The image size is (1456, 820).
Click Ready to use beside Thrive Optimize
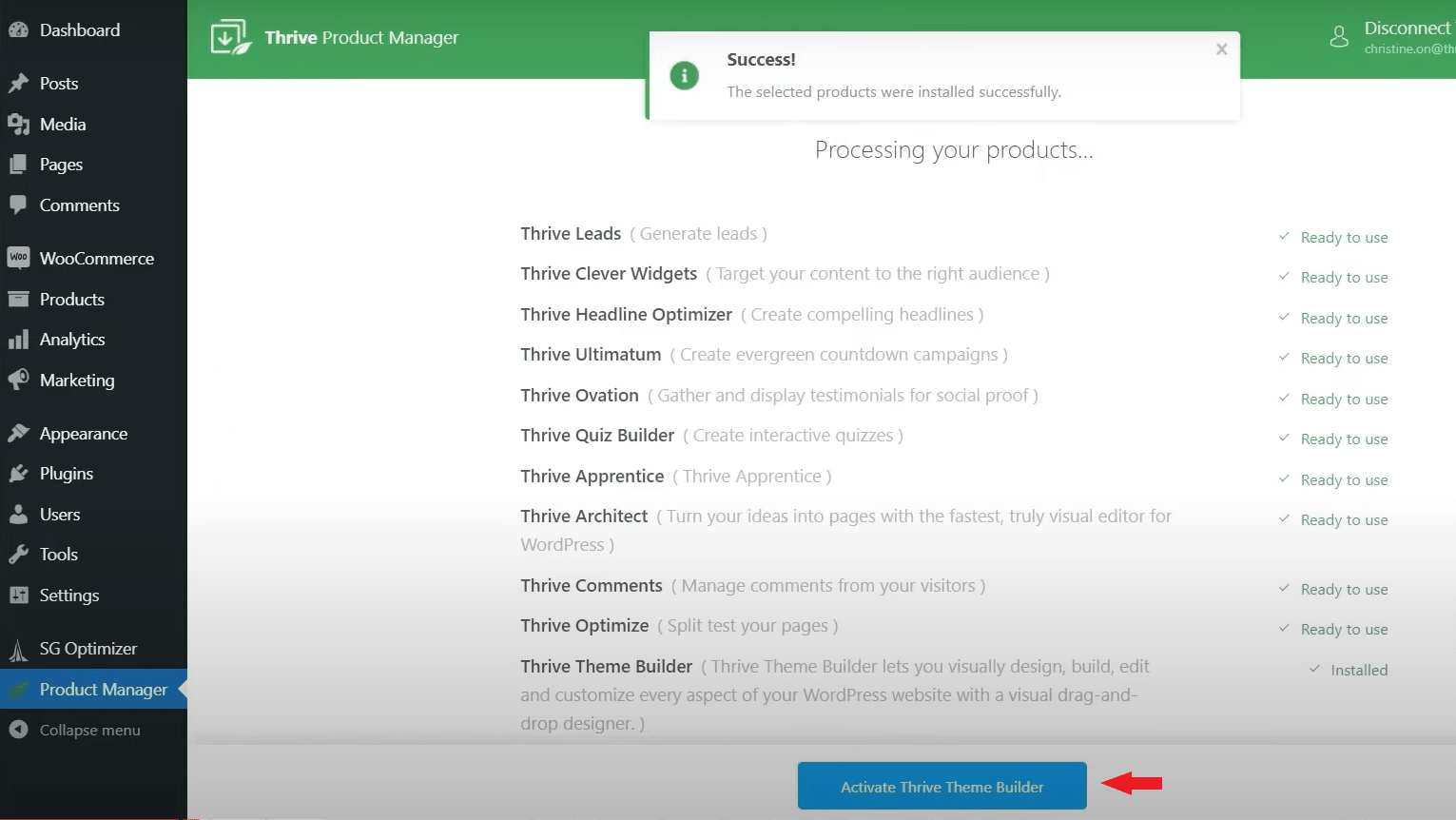point(1344,630)
